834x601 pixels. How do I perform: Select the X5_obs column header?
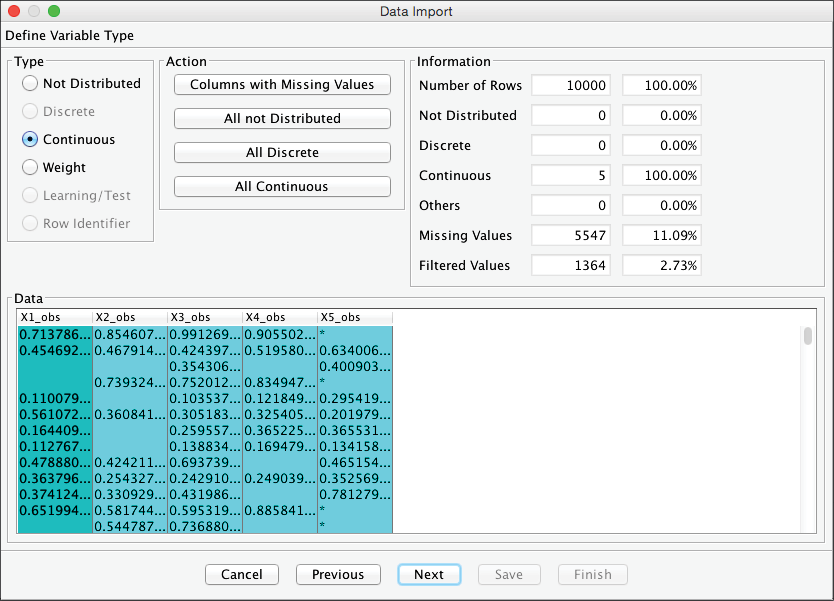355,318
